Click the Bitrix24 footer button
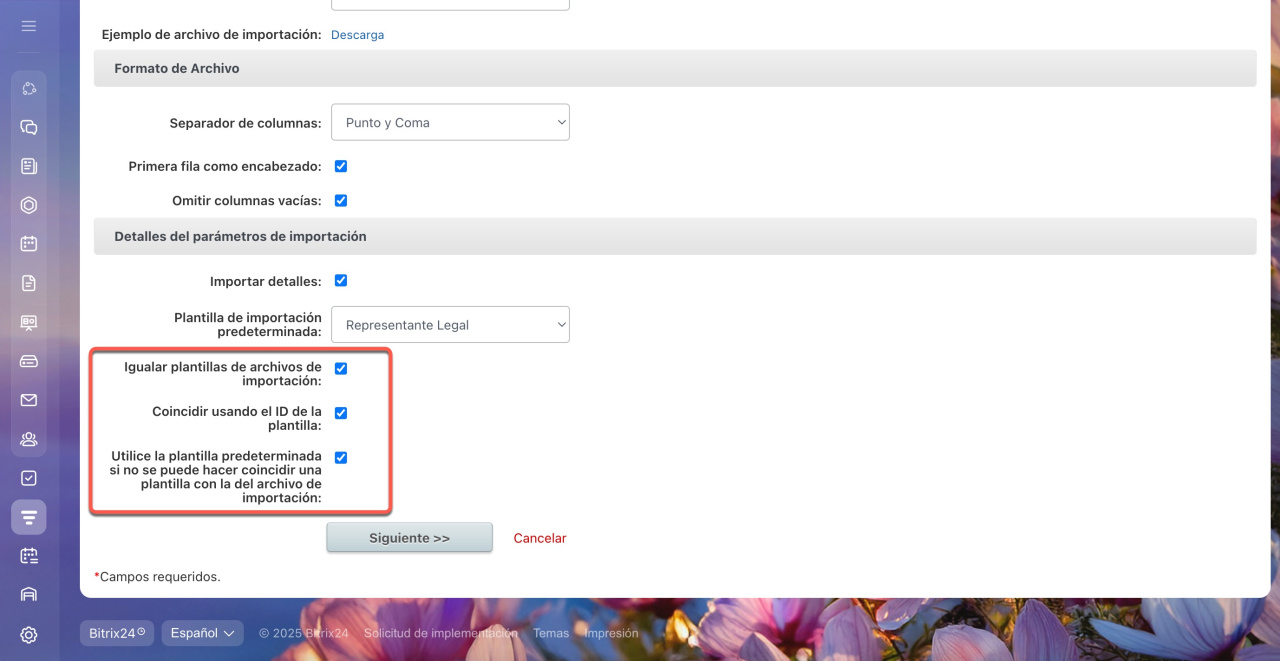 (117, 633)
